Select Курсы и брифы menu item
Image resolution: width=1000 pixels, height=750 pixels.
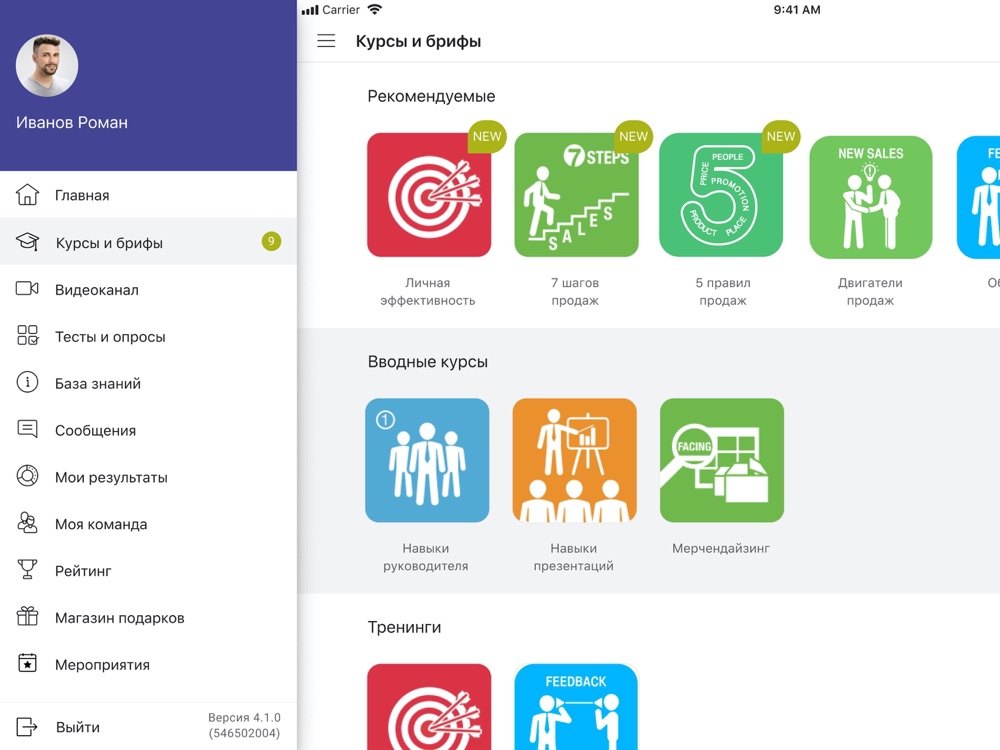coord(148,242)
